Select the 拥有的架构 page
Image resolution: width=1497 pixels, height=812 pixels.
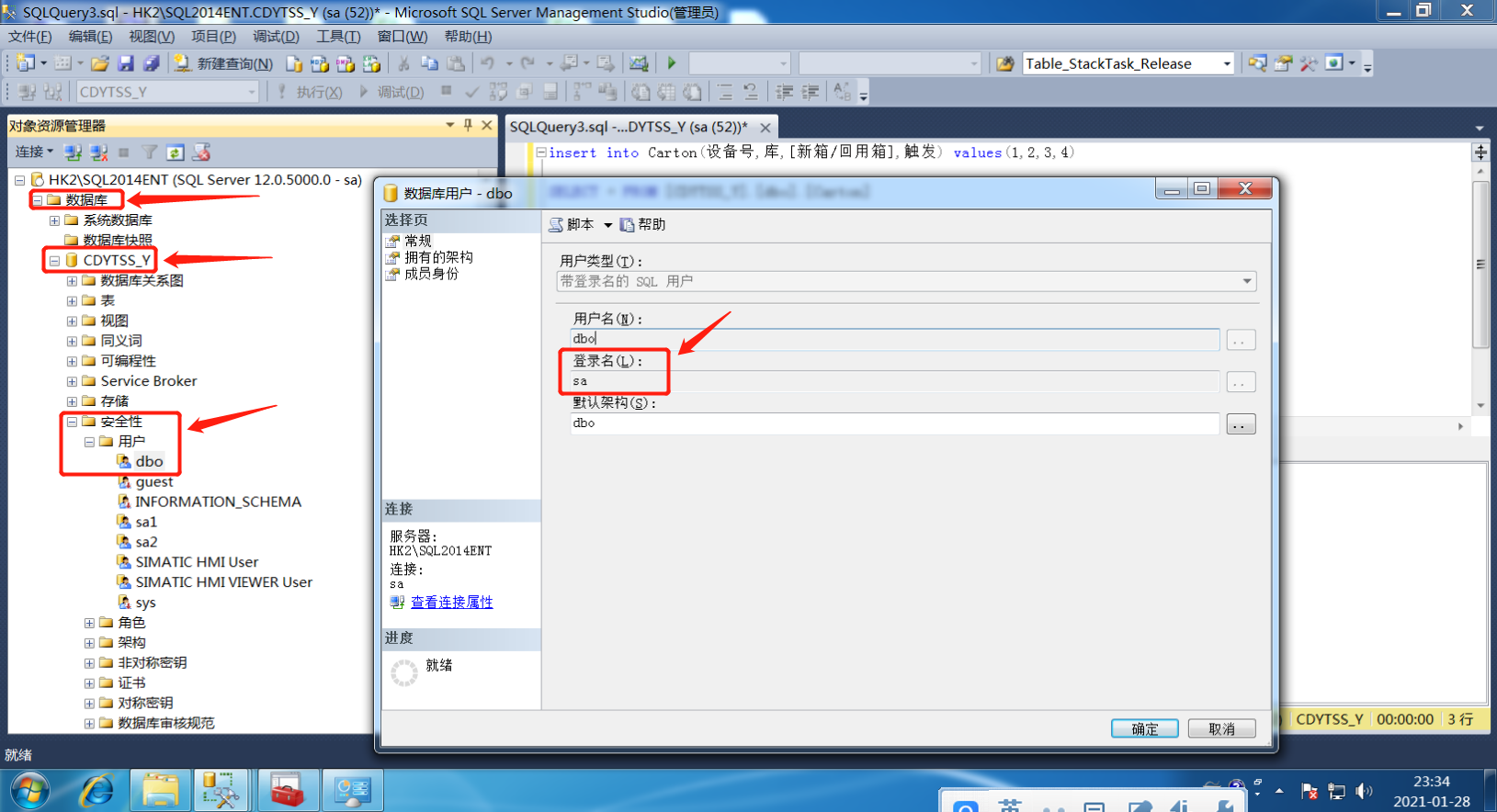click(x=438, y=257)
